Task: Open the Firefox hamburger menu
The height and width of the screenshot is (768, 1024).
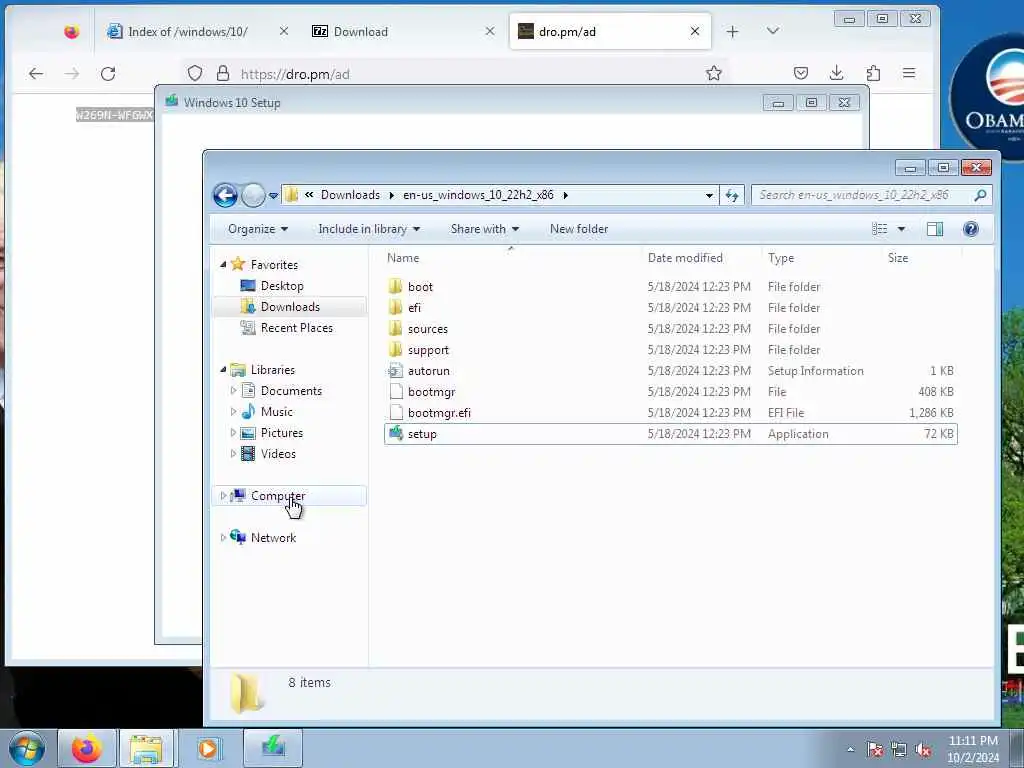Action: click(x=909, y=73)
